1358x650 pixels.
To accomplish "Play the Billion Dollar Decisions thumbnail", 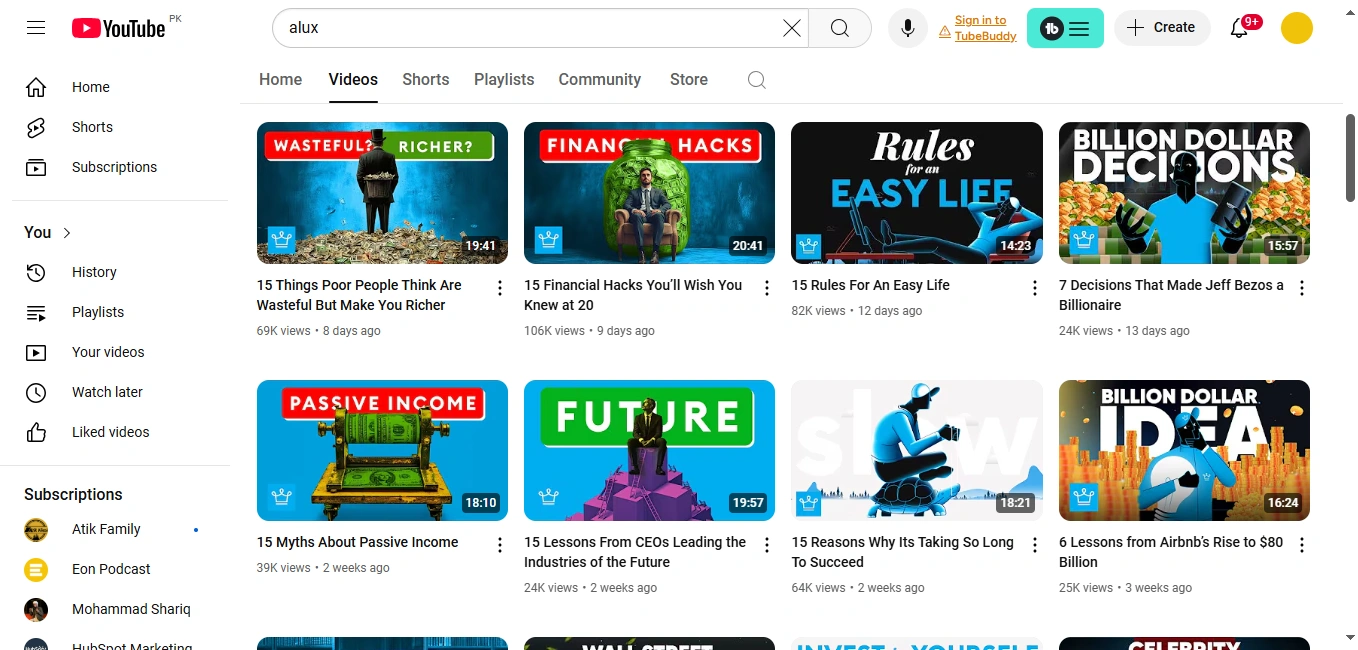I will pos(1184,193).
